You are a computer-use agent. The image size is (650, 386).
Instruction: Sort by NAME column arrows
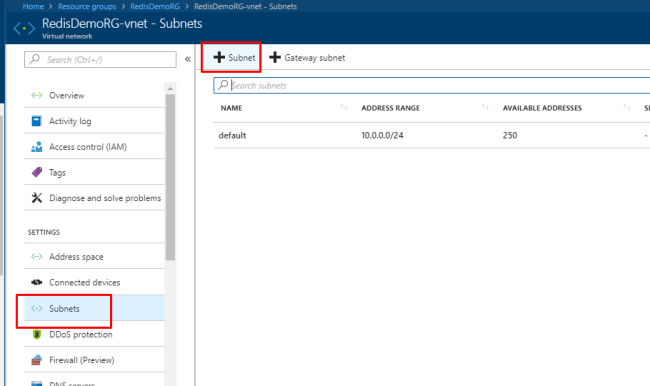[344, 107]
